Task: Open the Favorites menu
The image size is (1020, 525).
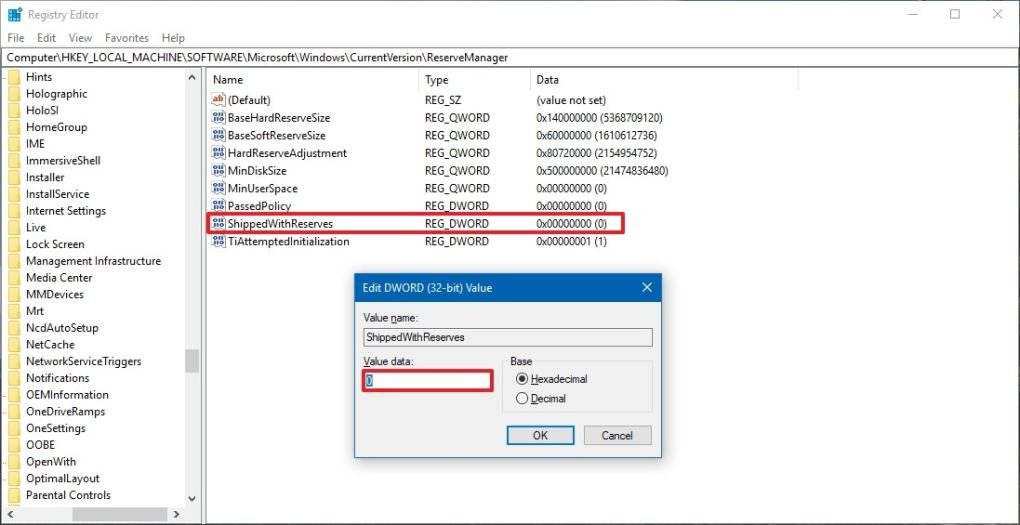Action: point(126,38)
